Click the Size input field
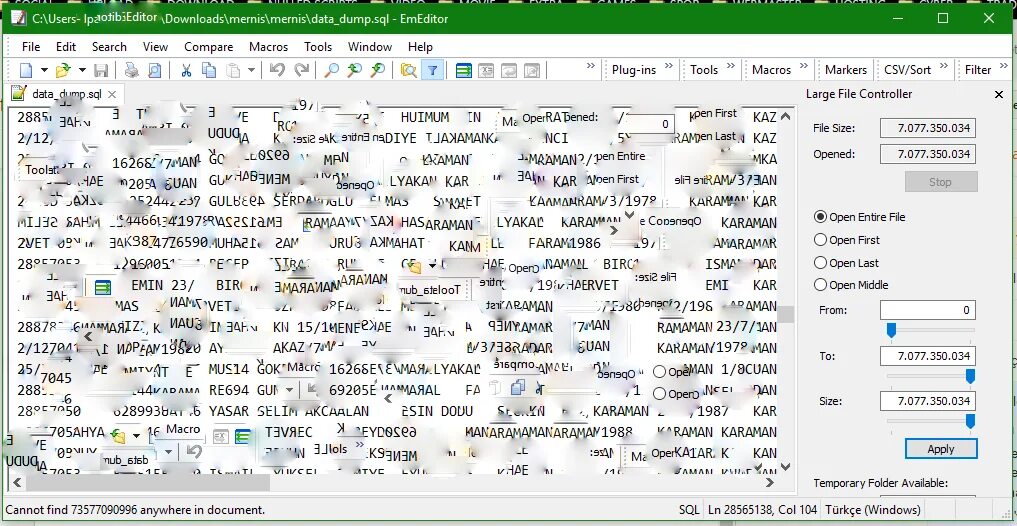 coord(927,401)
